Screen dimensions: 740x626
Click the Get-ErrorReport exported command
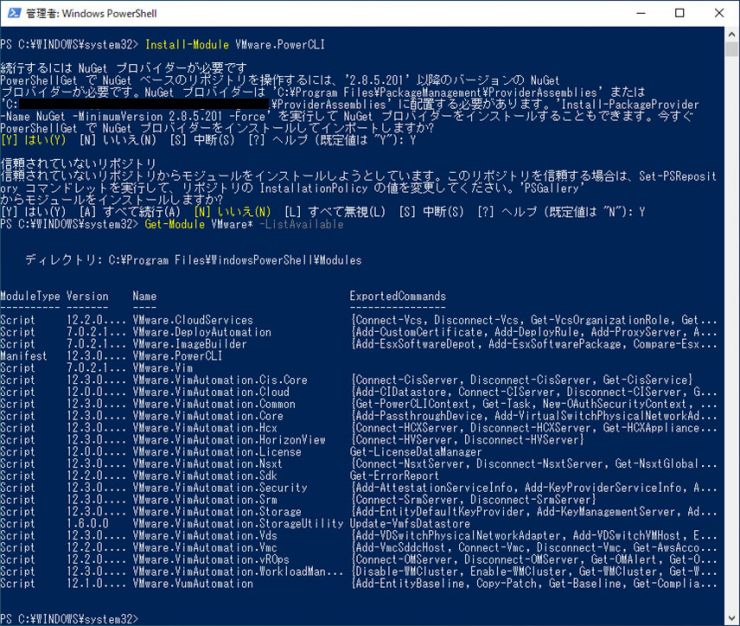tap(395, 476)
